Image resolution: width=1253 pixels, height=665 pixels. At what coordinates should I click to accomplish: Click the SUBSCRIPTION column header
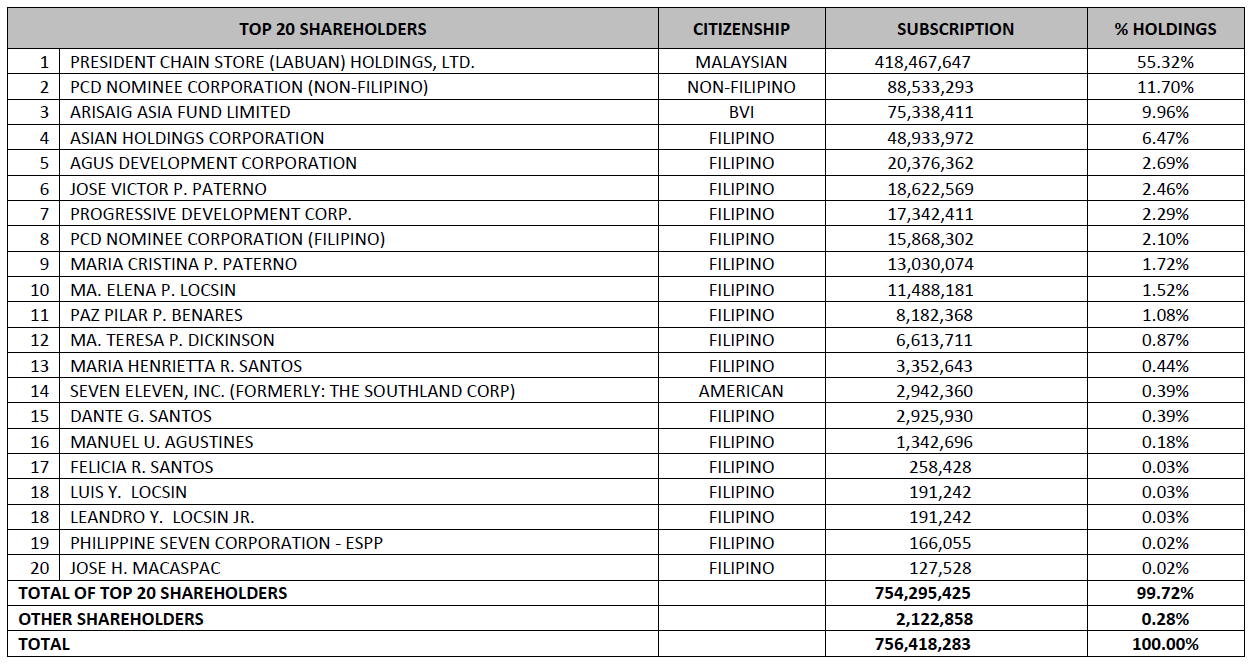point(955,29)
